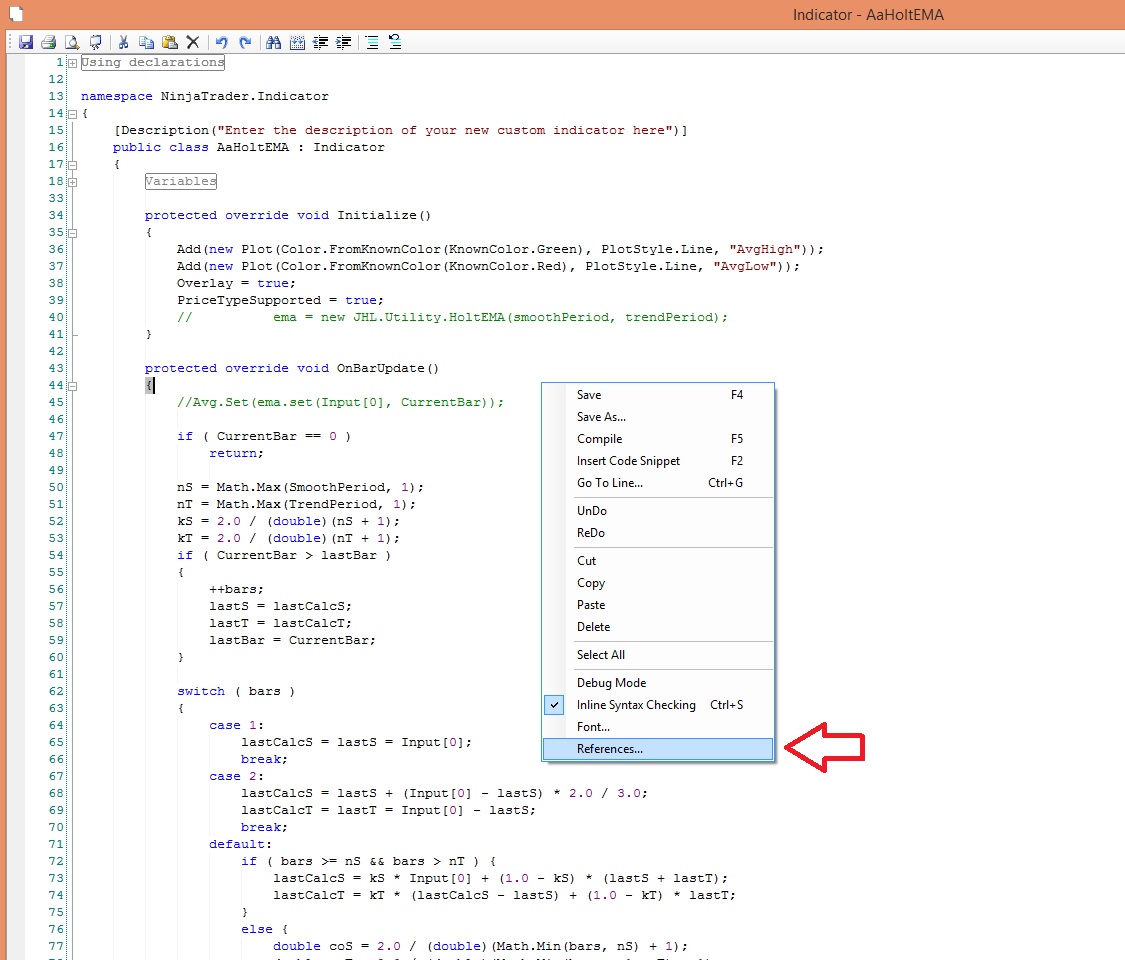Image resolution: width=1125 pixels, height=960 pixels.
Task: Open Go To Line... from context menu
Action: [658, 483]
